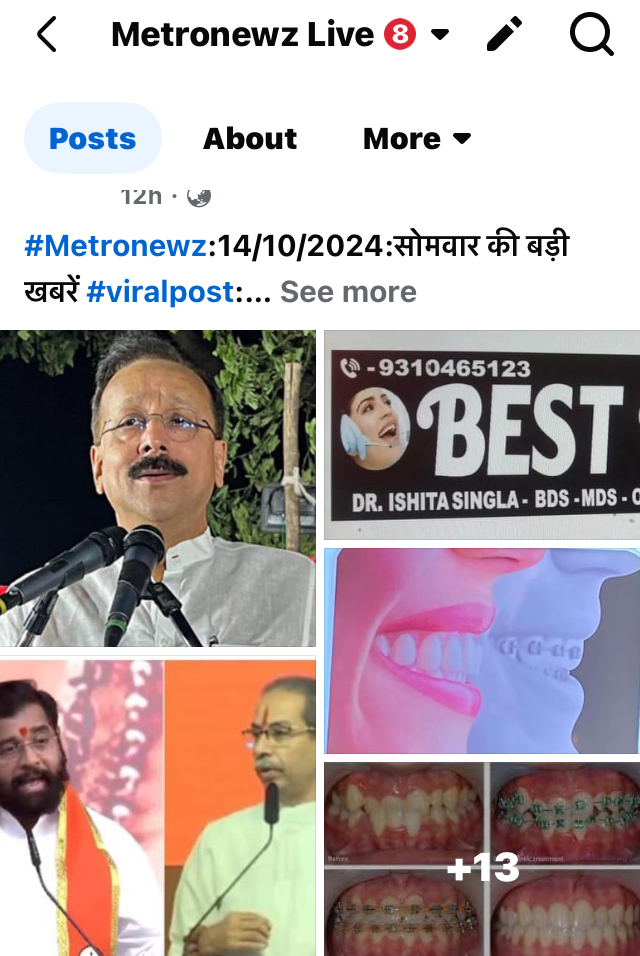
Task: Open the #viralpost hashtag link
Action: 160,291
